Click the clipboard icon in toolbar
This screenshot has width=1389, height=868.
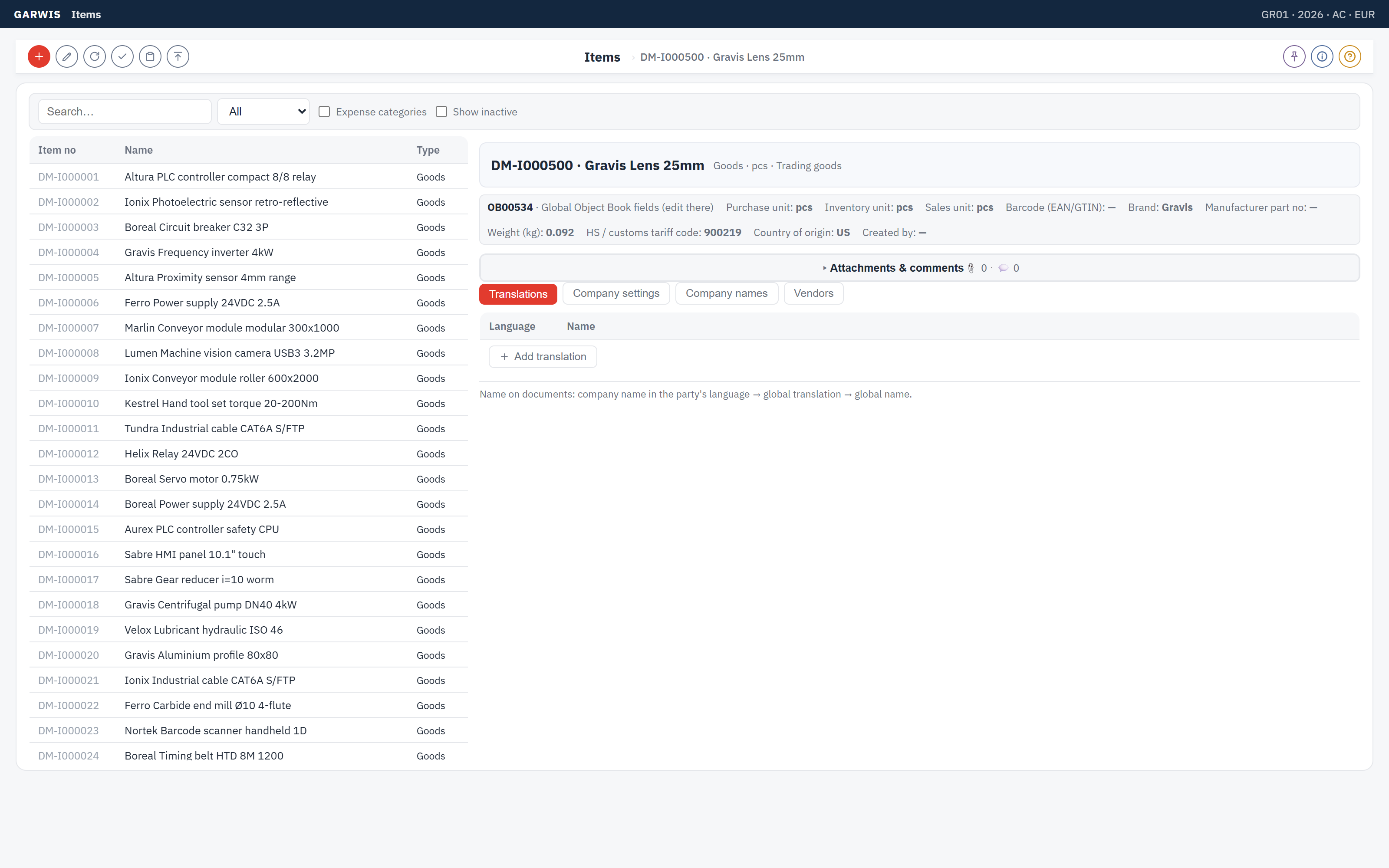click(150, 57)
